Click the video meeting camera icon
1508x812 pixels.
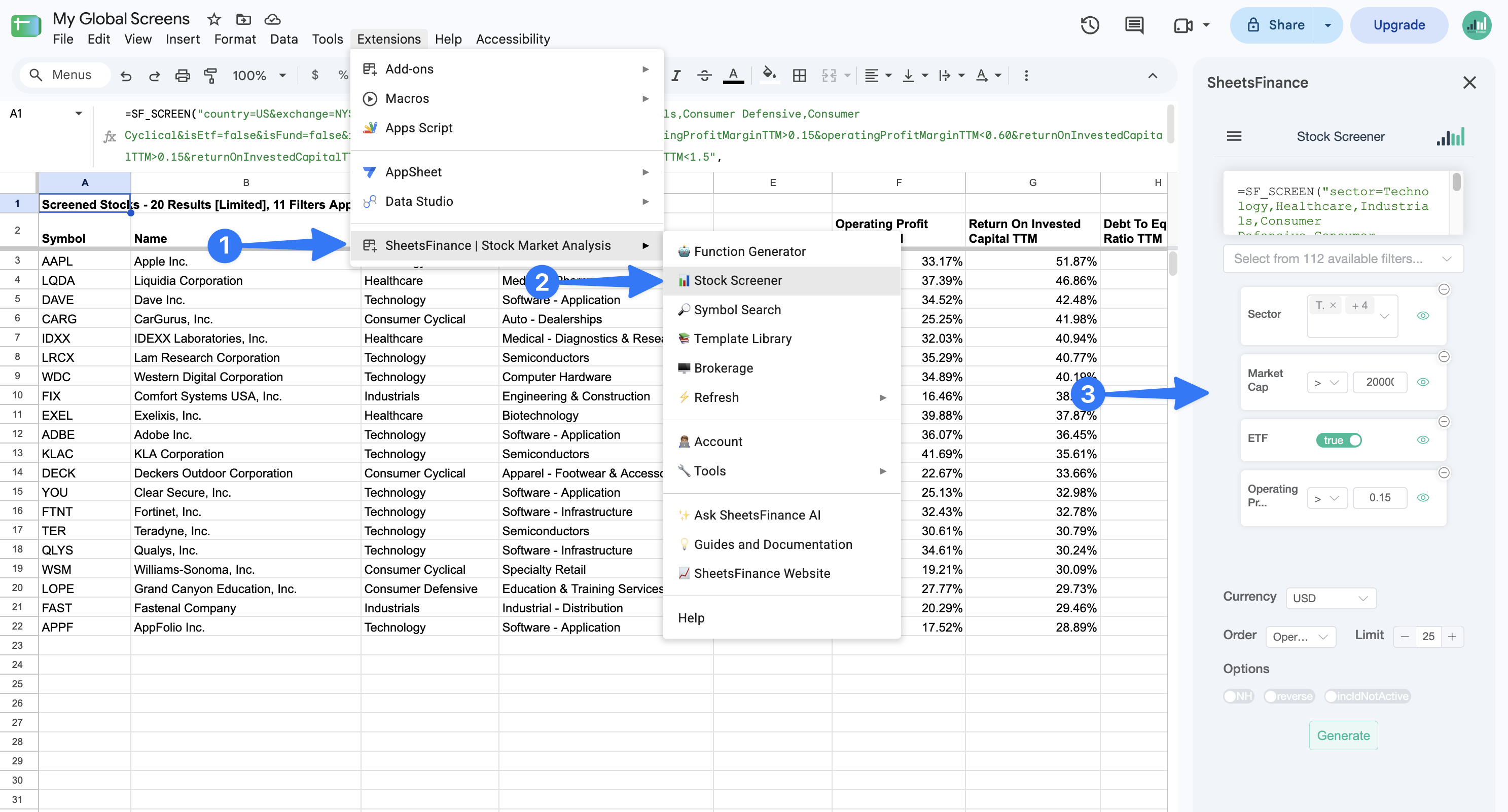[x=1183, y=25]
